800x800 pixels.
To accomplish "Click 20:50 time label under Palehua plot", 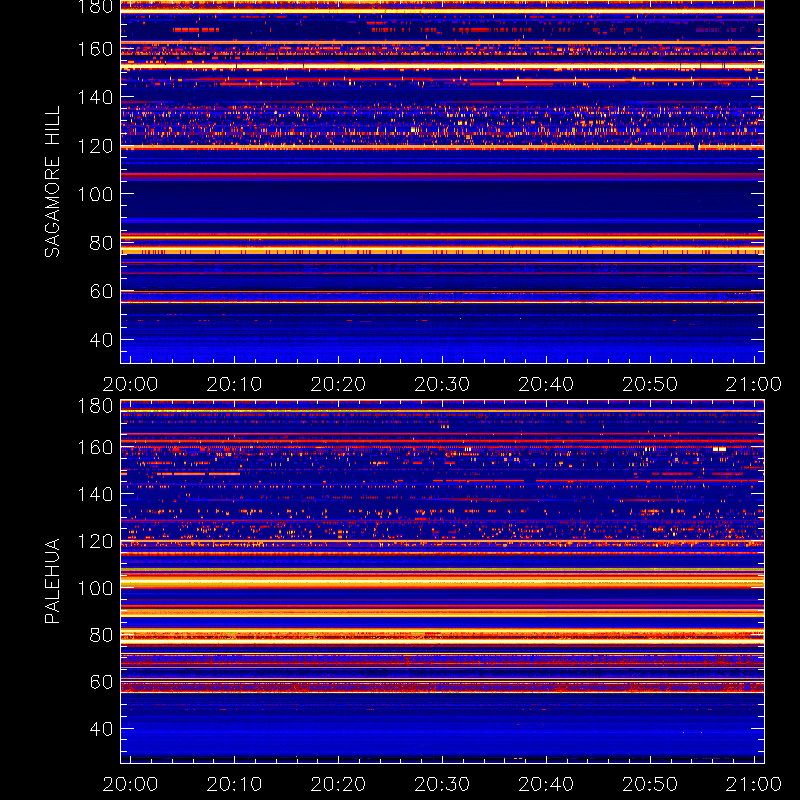I will click(650, 784).
